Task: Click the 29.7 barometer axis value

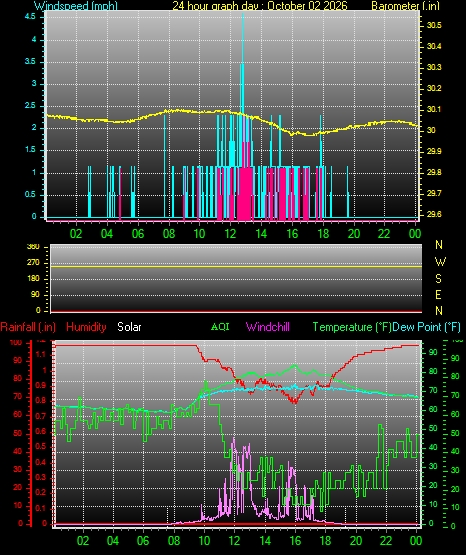Action: [434, 194]
